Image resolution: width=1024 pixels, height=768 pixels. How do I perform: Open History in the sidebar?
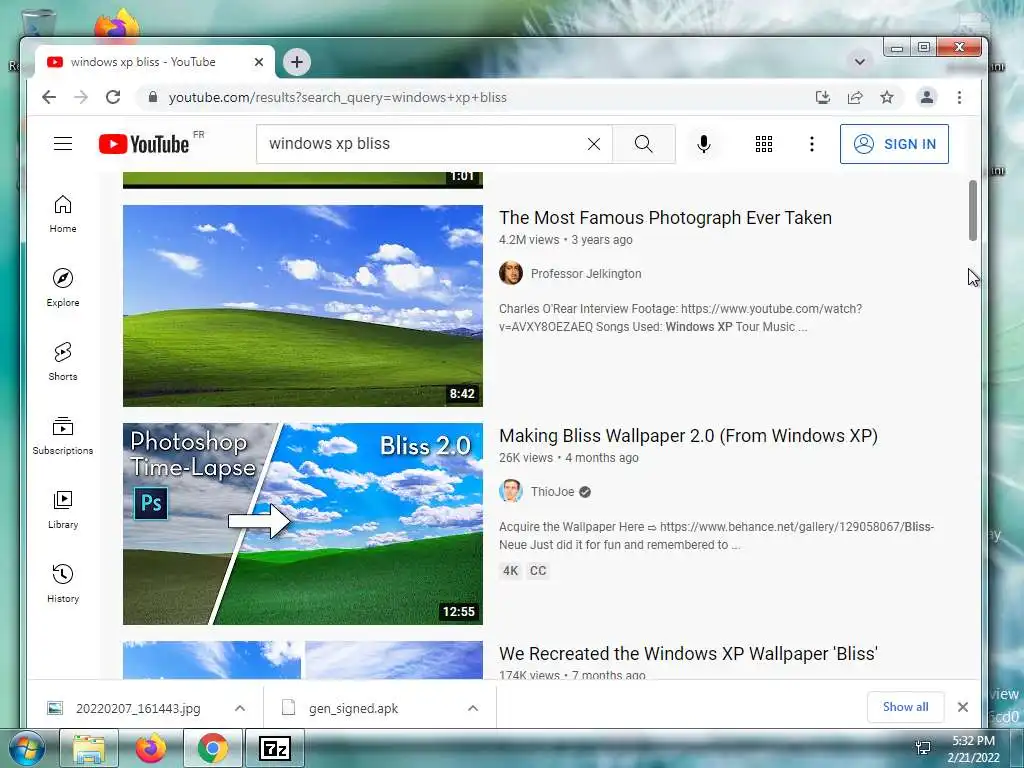pyautogui.click(x=63, y=583)
